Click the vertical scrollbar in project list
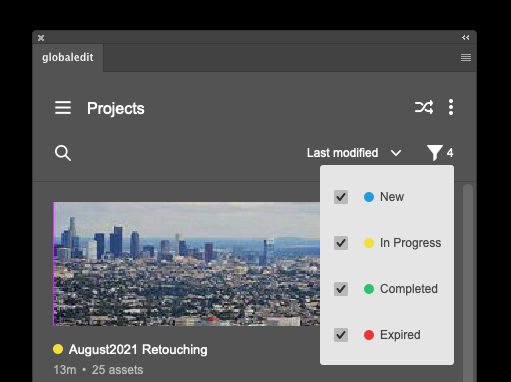 (468, 283)
